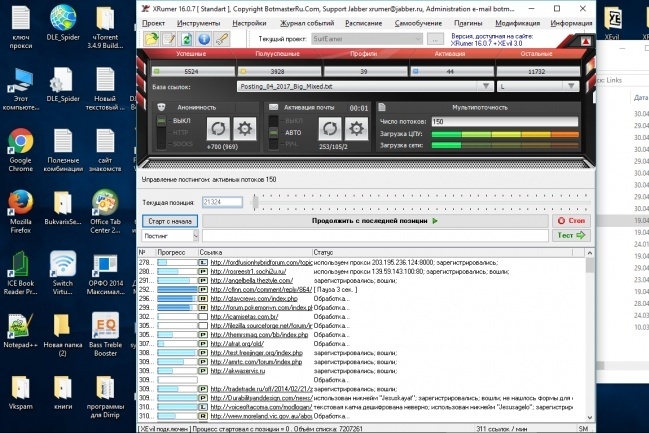Expand the База ссылок file dropdown
The height and width of the screenshot is (433, 649).
point(486,87)
